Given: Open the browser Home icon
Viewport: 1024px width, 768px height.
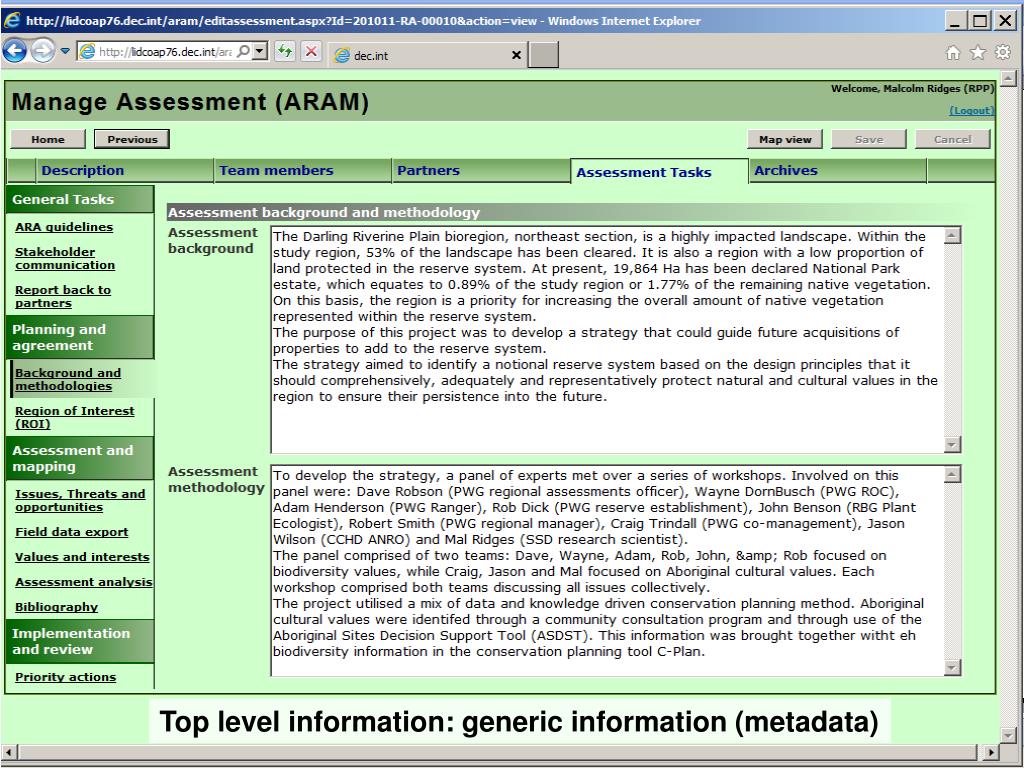Looking at the screenshot, I should [953, 53].
